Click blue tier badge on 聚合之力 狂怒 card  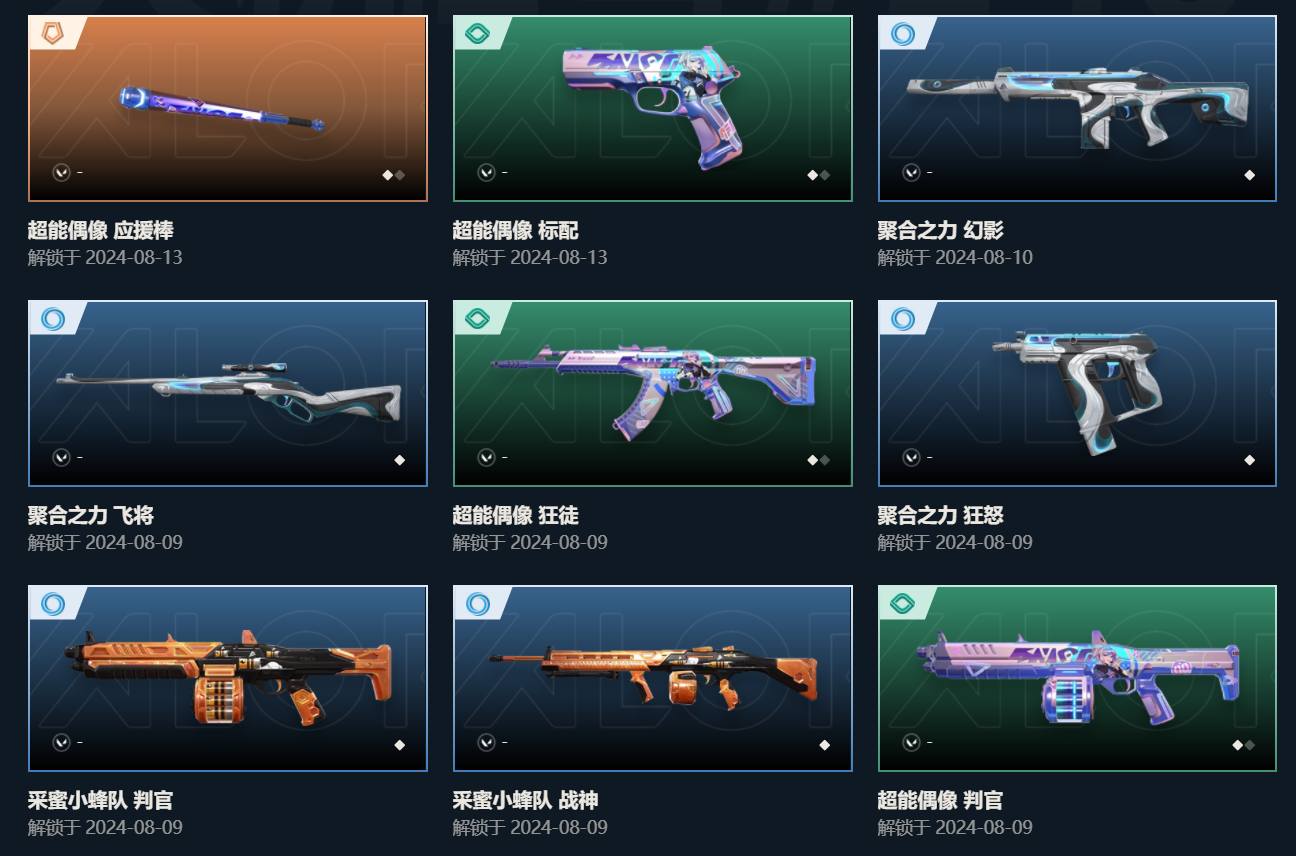pos(903,319)
